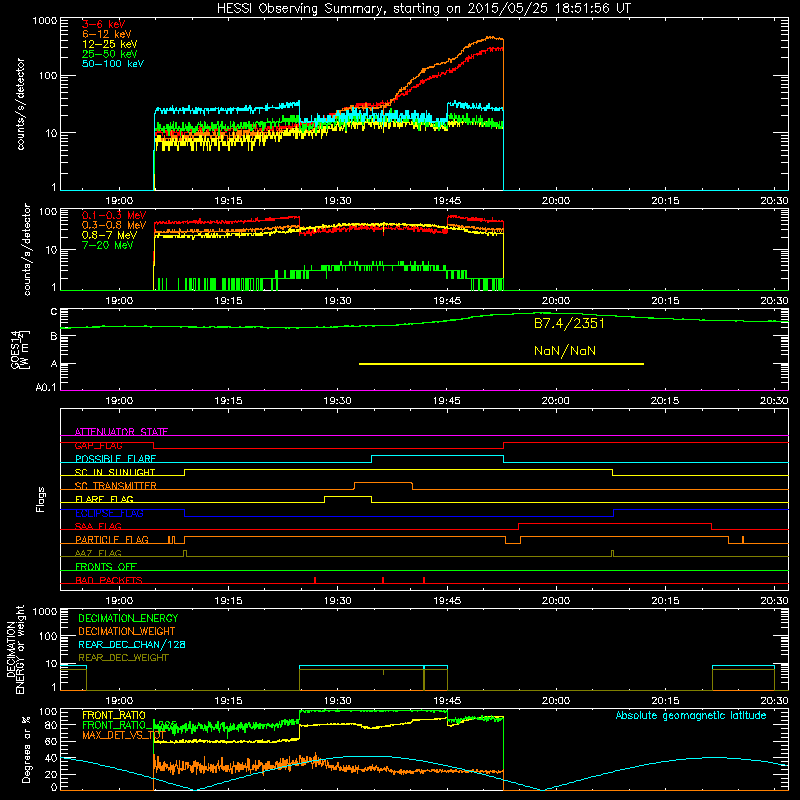Select the BAD_PACKETS flag label
The height and width of the screenshot is (800, 800).
point(109,580)
